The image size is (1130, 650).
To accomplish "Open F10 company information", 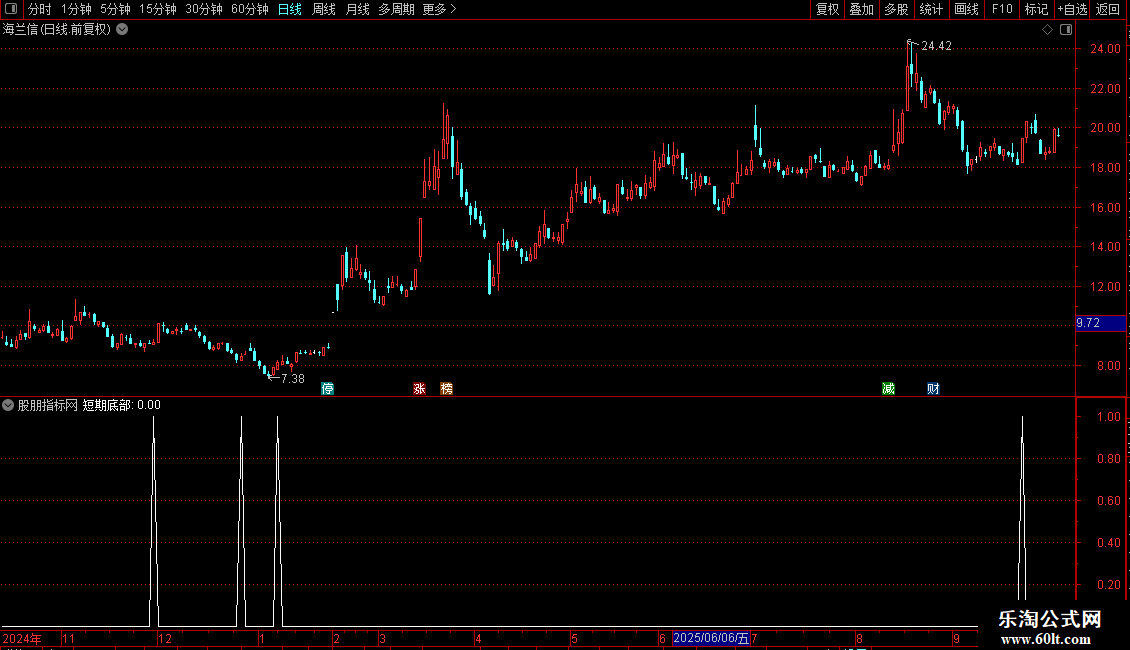I will point(1002,9).
